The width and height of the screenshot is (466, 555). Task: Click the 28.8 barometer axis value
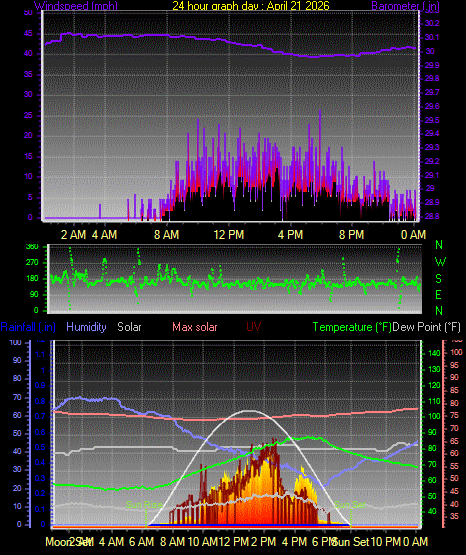(432, 216)
